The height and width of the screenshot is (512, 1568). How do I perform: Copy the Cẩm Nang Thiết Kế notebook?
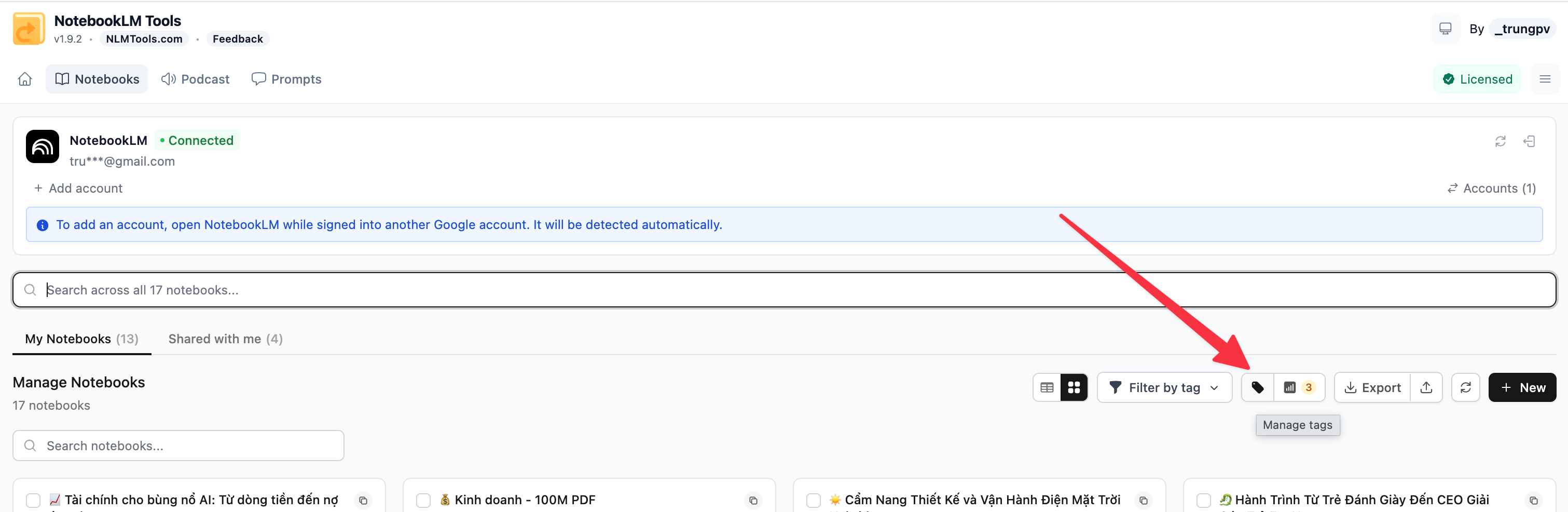pyautogui.click(x=1144, y=501)
